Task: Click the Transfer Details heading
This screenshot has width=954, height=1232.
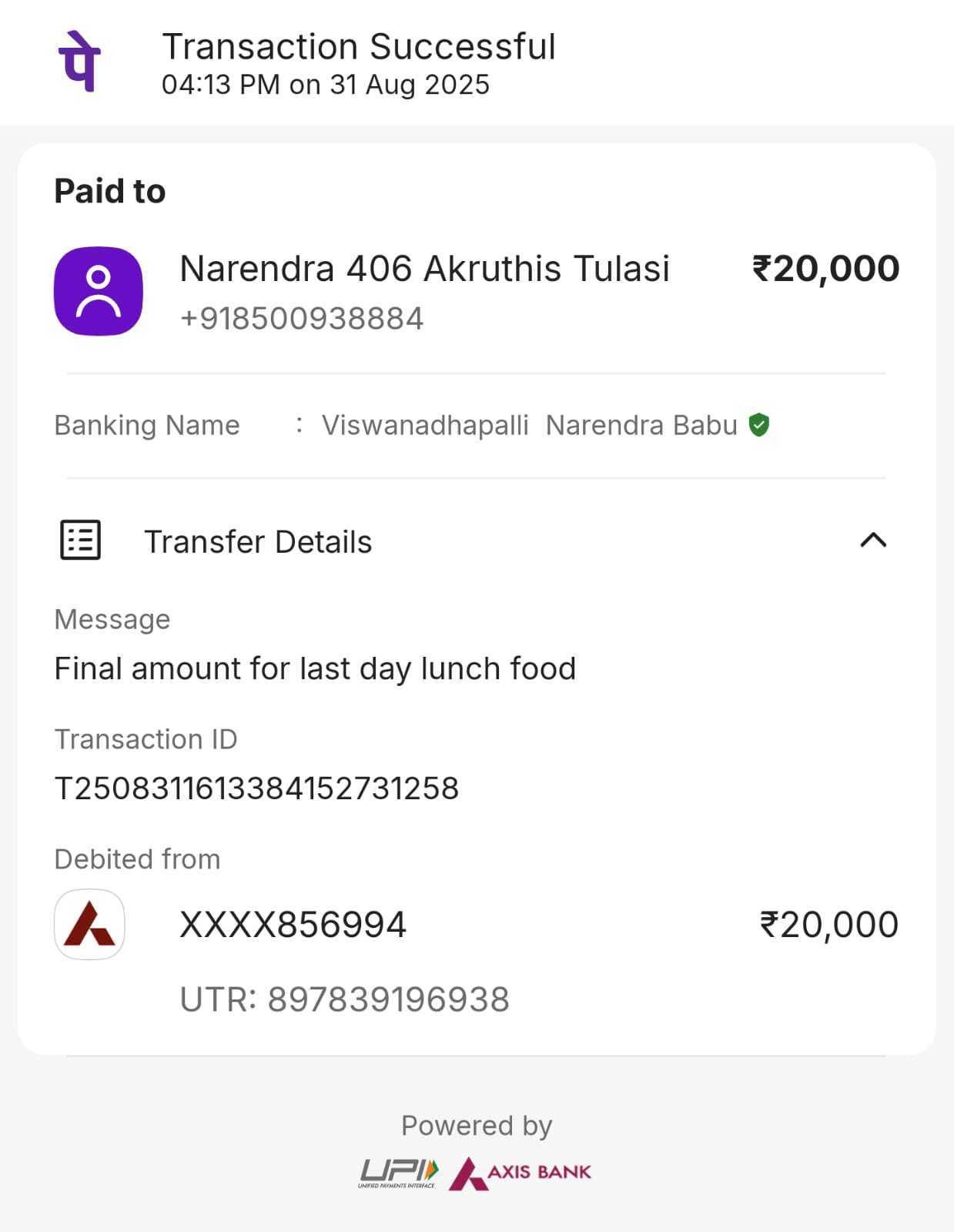Action: [x=258, y=541]
